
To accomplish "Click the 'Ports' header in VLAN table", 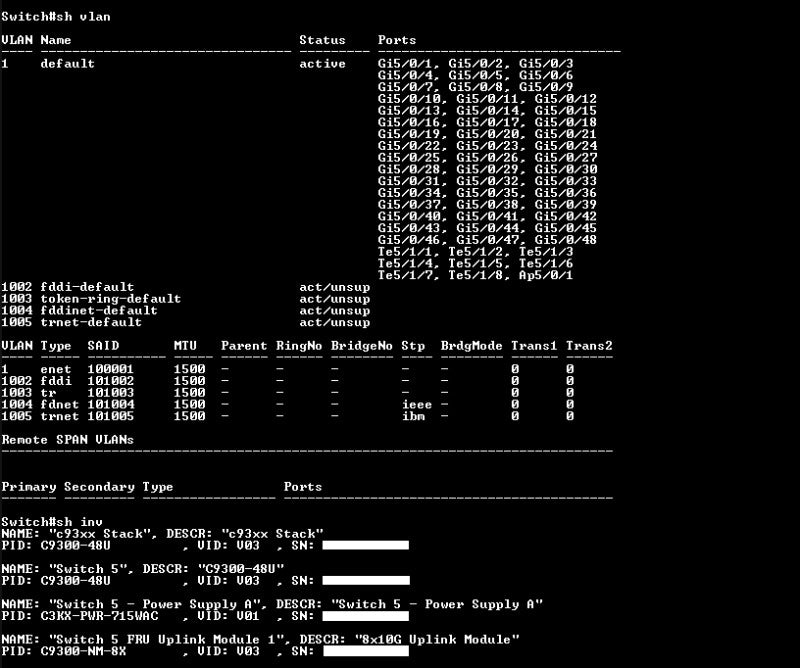I will click(x=396, y=40).
